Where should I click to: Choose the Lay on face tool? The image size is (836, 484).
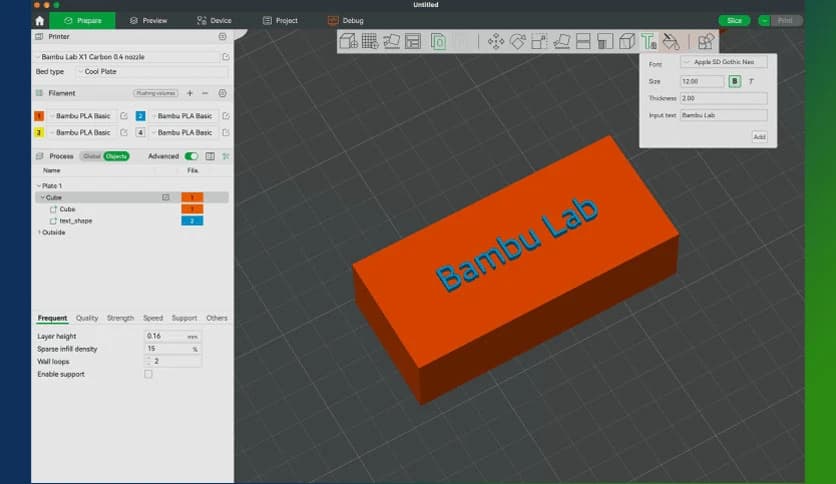pyautogui.click(x=562, y=41)
